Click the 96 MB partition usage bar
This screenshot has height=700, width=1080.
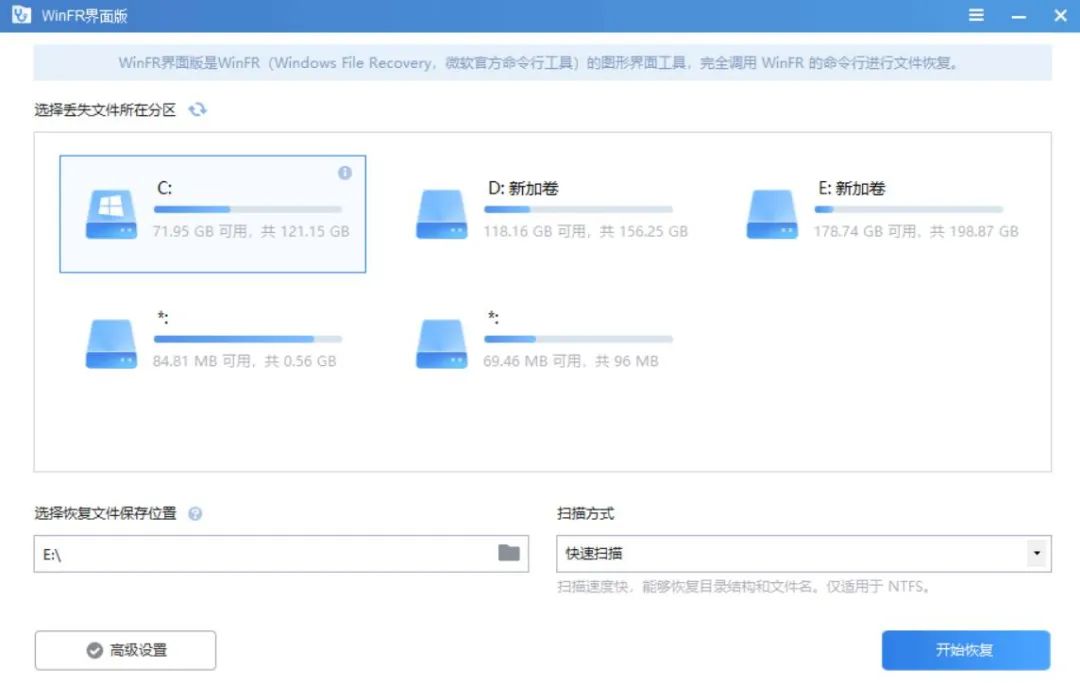click(579, 339)
